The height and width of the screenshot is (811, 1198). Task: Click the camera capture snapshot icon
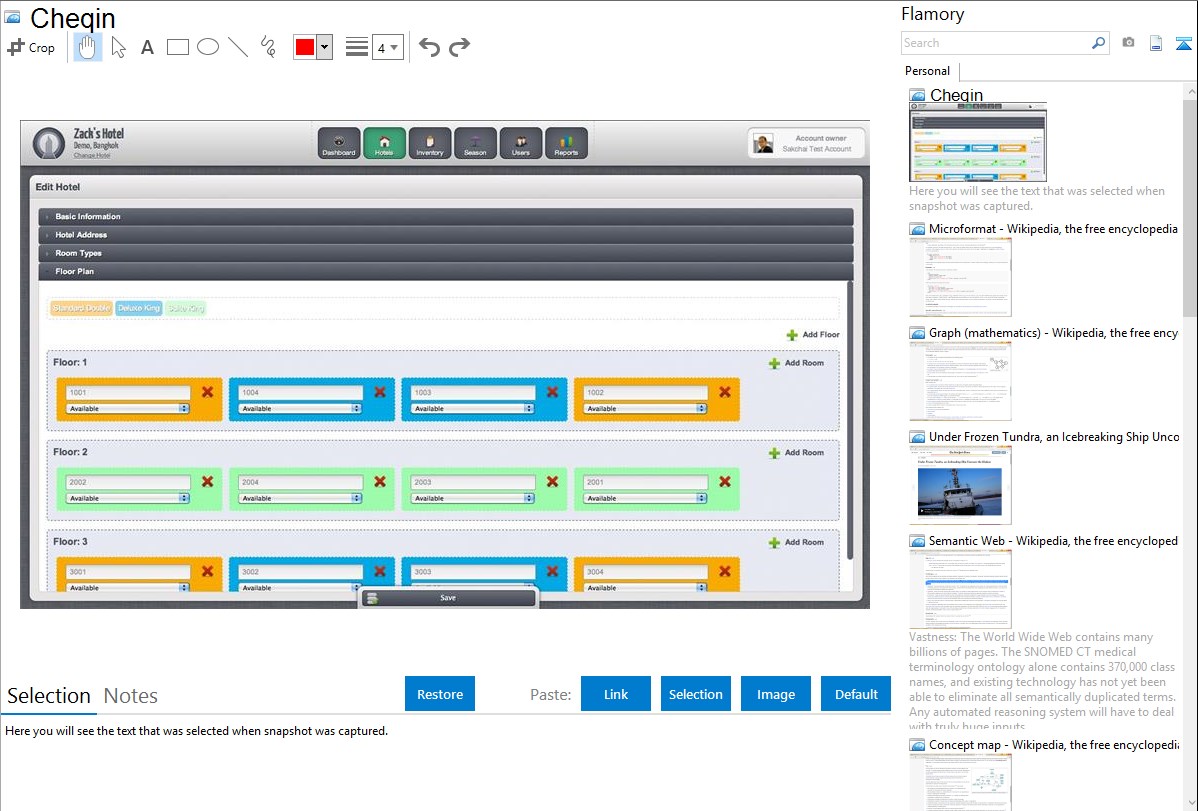(1128, 43)
